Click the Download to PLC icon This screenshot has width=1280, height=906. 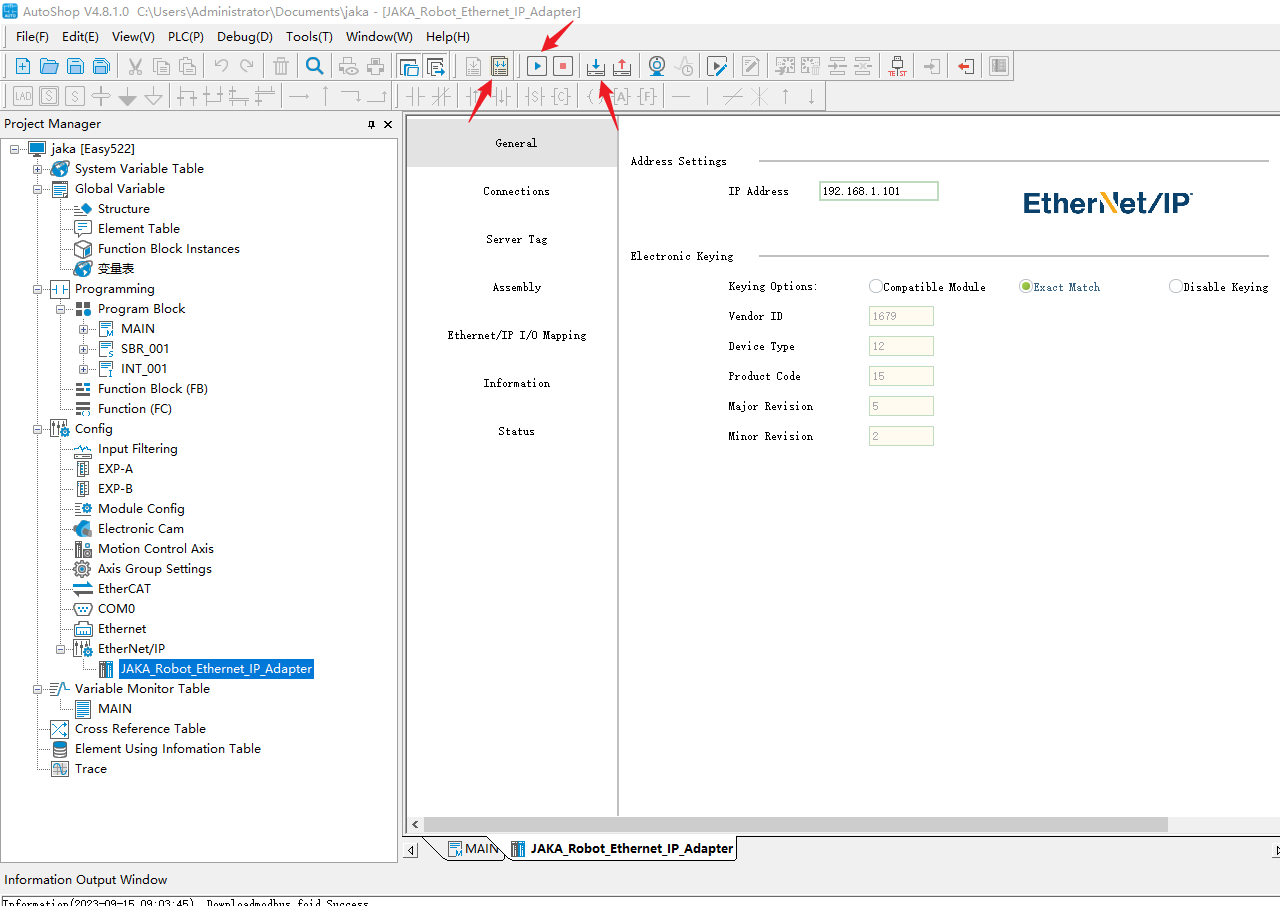(x=596, y=67)
